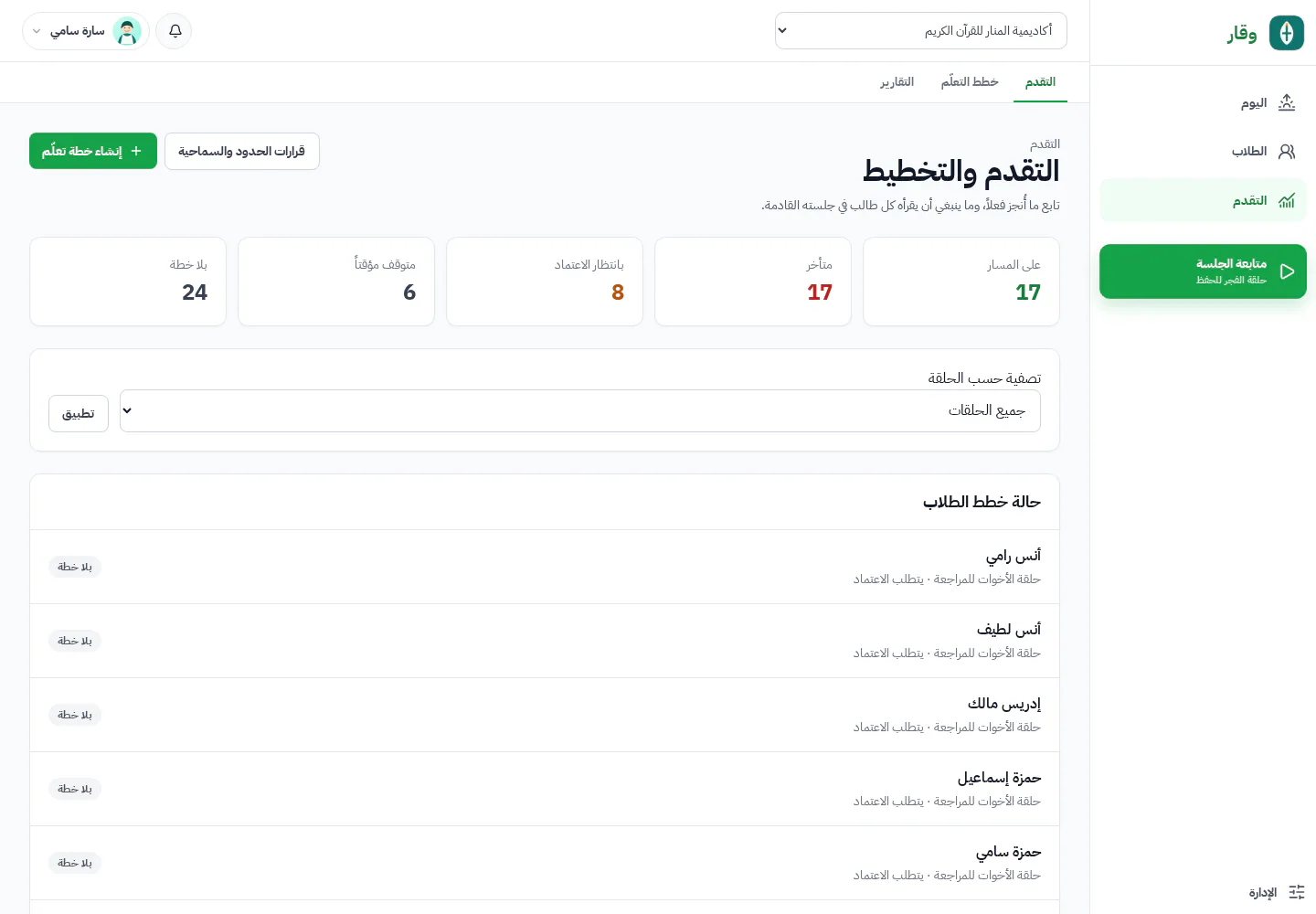1316x914 pixels.
Task: Select the متوقف مؤقتًا stat card
Action: [336, 282]
